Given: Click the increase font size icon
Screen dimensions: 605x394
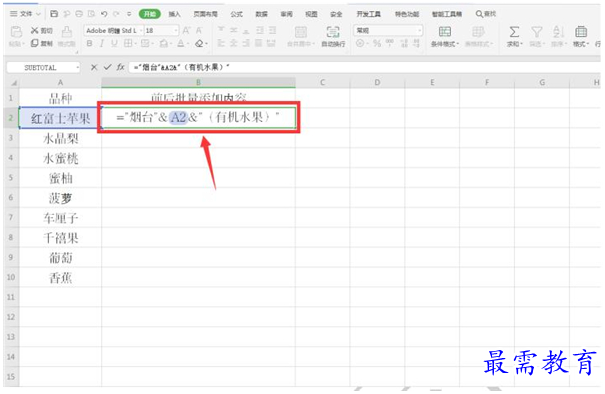Looking at the screenshot, I should 186,30.
